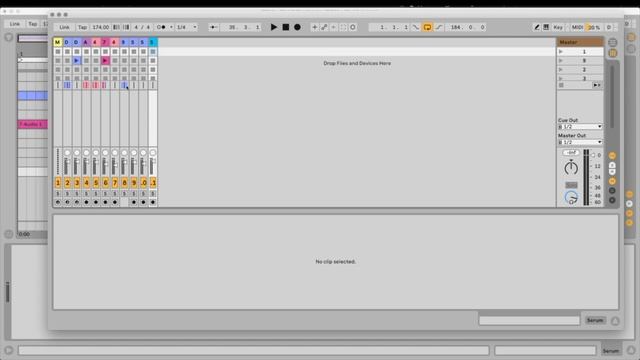Enable Draw Mode pencil icon
The image size is (640, 360).
pyautogui.click(x=537, y=27)
